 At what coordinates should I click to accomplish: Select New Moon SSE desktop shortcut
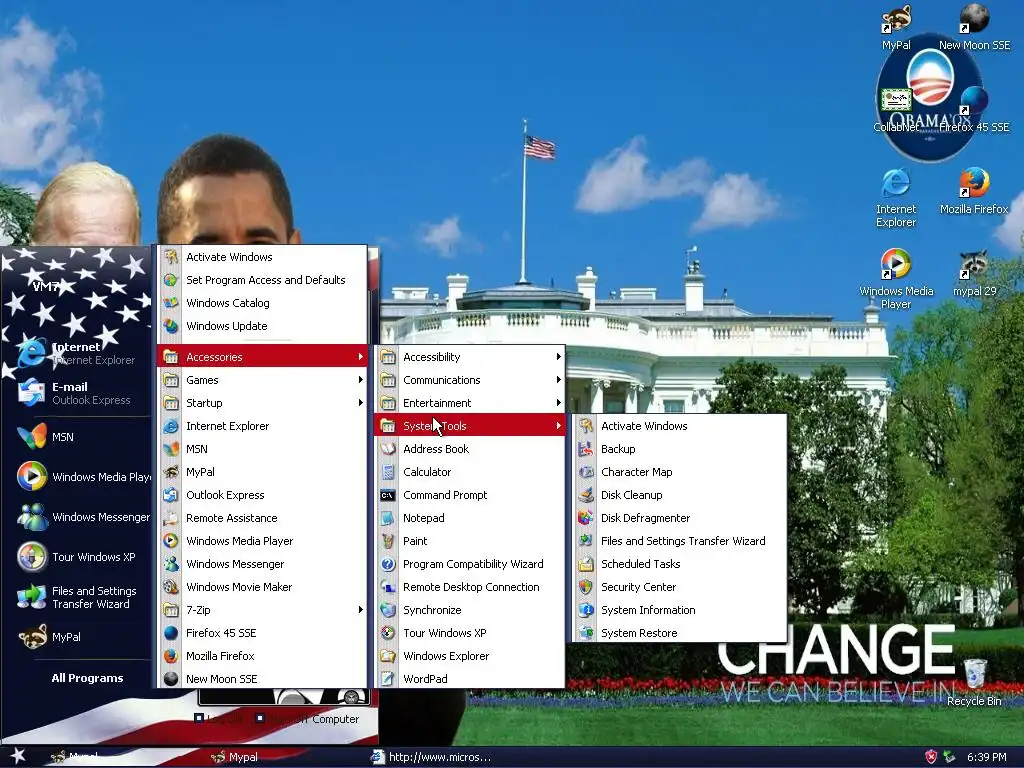tap(974, 26)
